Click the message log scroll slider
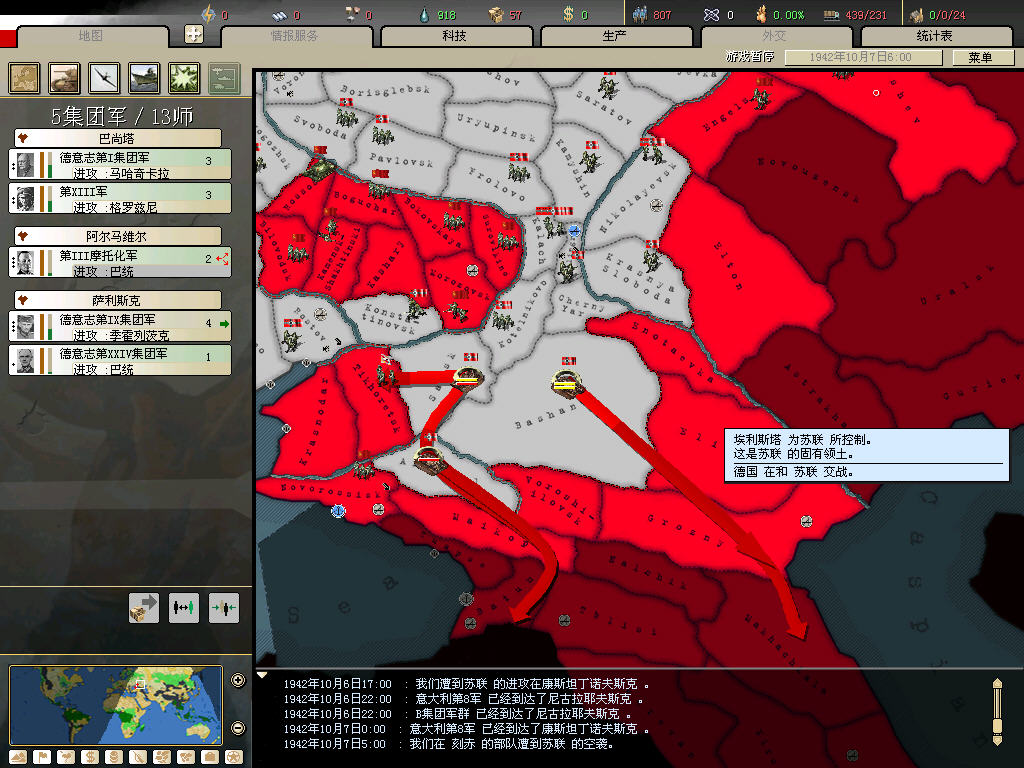Screen dimensions: 1024x768 point(996,710)
